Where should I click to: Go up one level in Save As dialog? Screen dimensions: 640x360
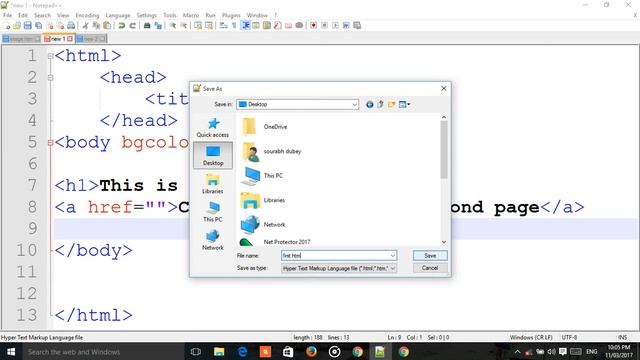point(380,104)
